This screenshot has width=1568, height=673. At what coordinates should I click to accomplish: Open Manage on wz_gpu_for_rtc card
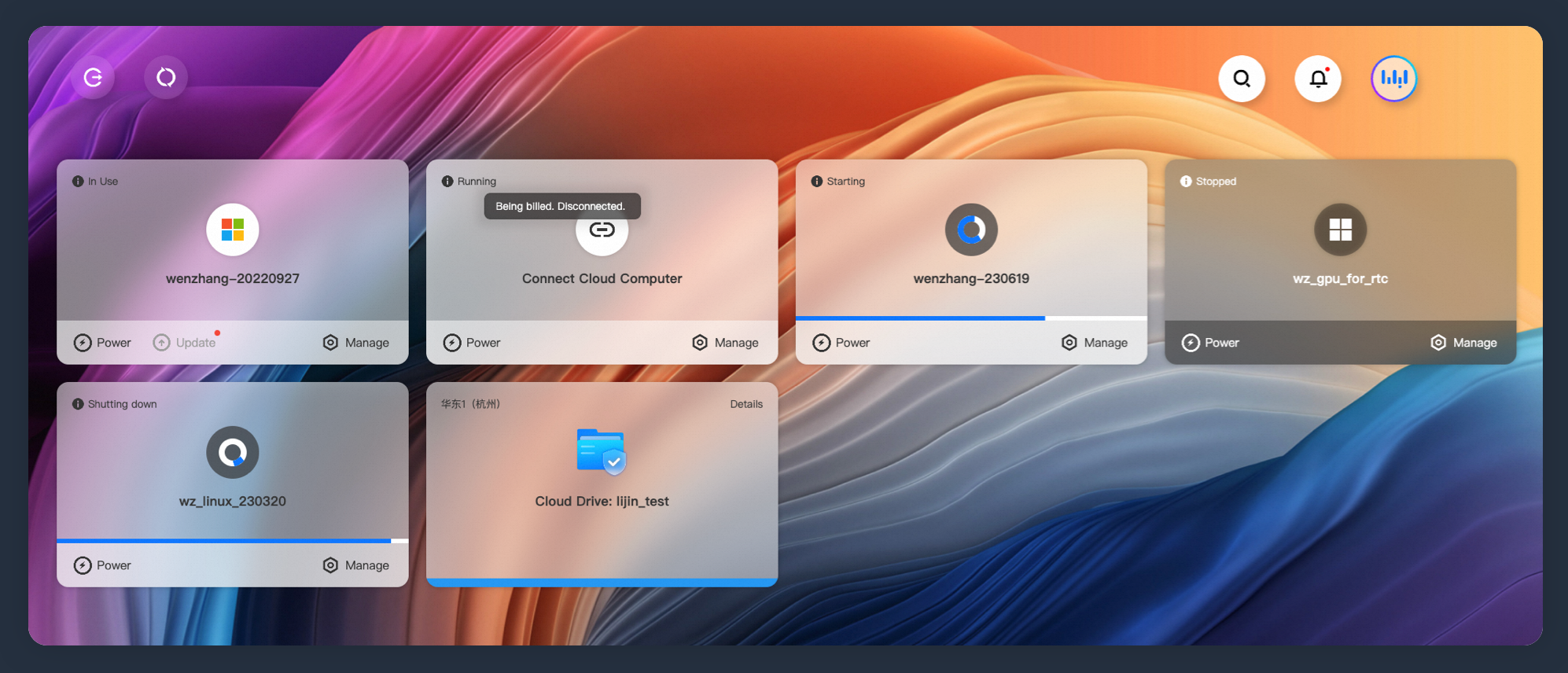pos(1463,343)
